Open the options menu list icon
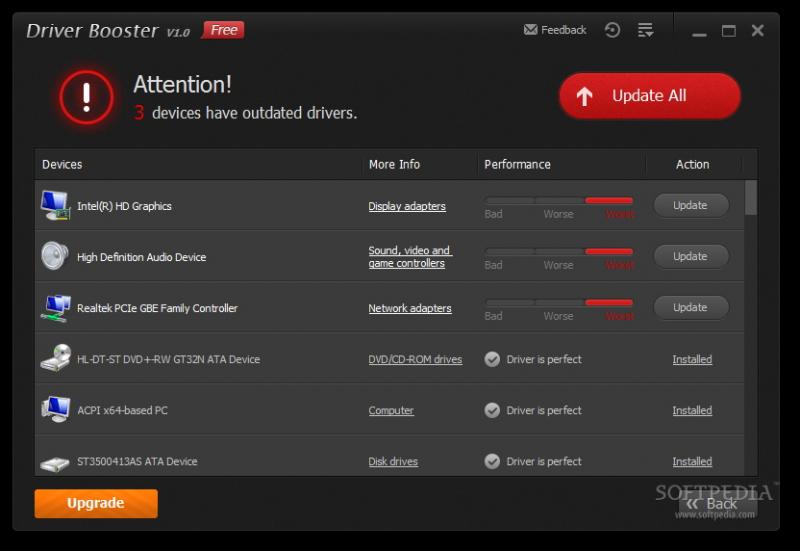Image resolution: width=800 pixels, height=551 pixels. click(x=645, y=30)
